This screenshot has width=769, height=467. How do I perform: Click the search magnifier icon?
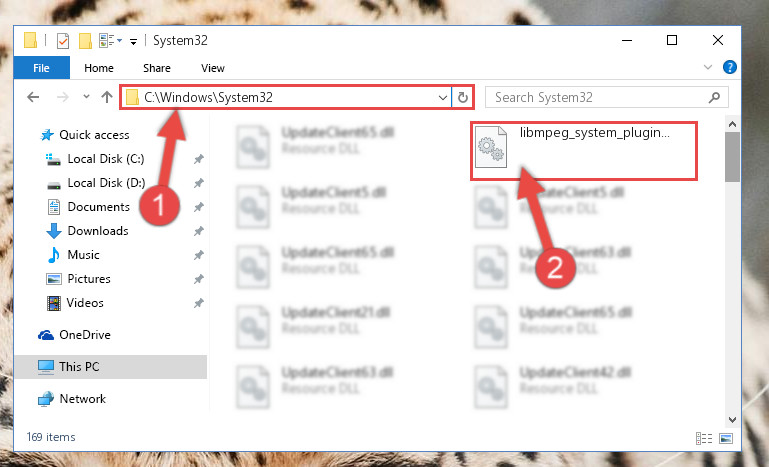(714, 97)
